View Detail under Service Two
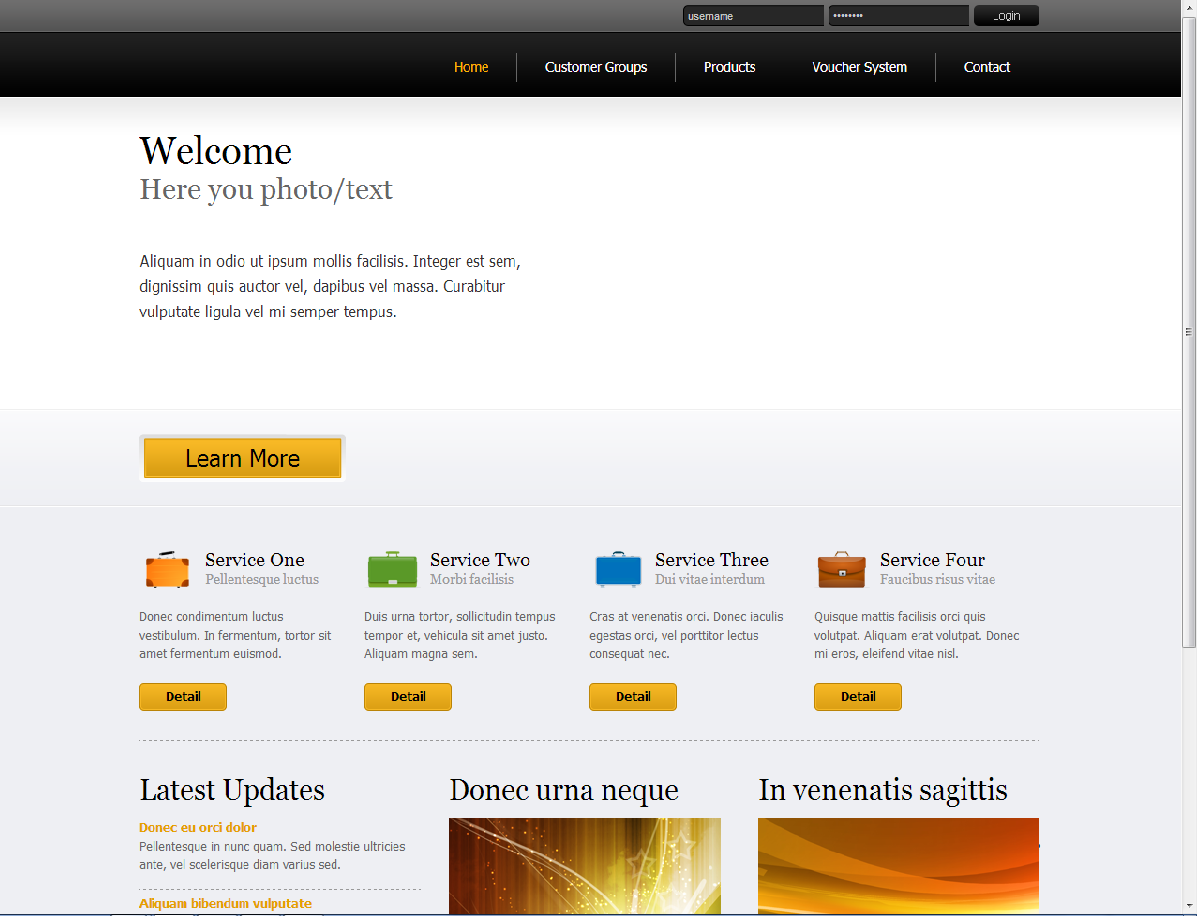This screenshot has width=1198, height=919. tap(408, 697)
